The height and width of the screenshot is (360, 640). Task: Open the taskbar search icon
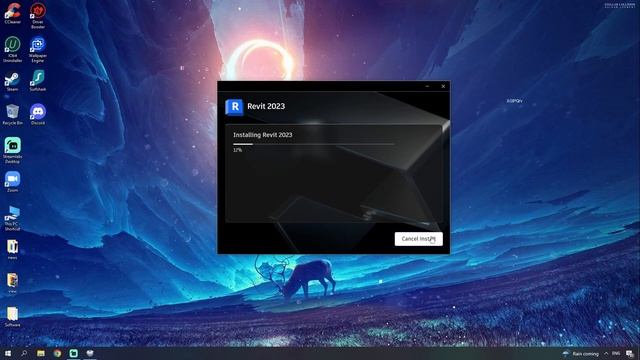pyautogui.click(x=24, y=353)
